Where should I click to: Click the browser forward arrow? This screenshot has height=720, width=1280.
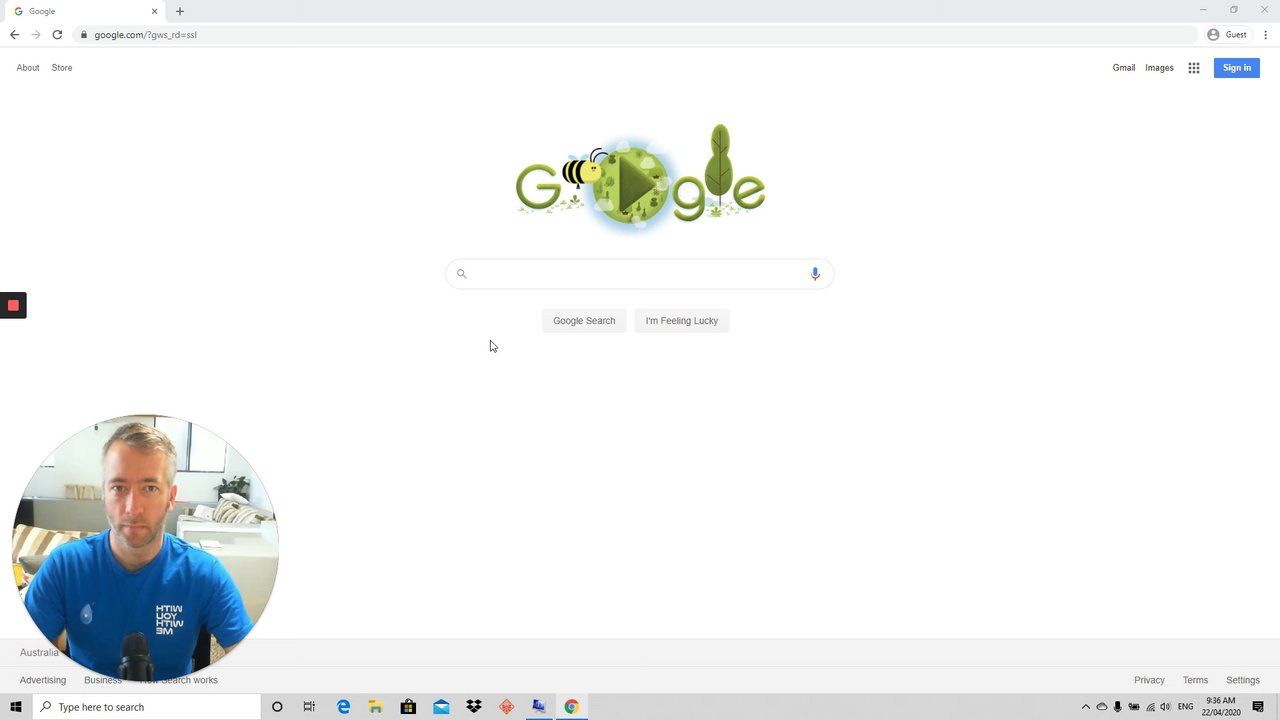(36, 35)
